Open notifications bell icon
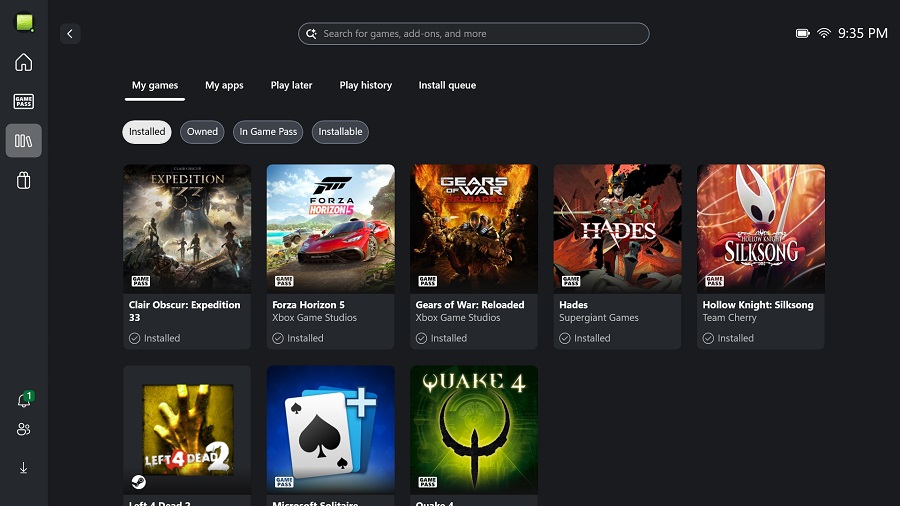This screenshot has width=900, height=506. pos(23,400)
